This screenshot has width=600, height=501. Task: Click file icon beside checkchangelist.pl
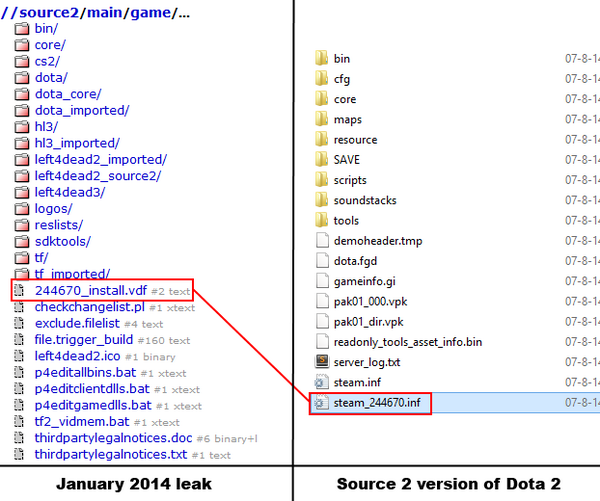[19, 307]
